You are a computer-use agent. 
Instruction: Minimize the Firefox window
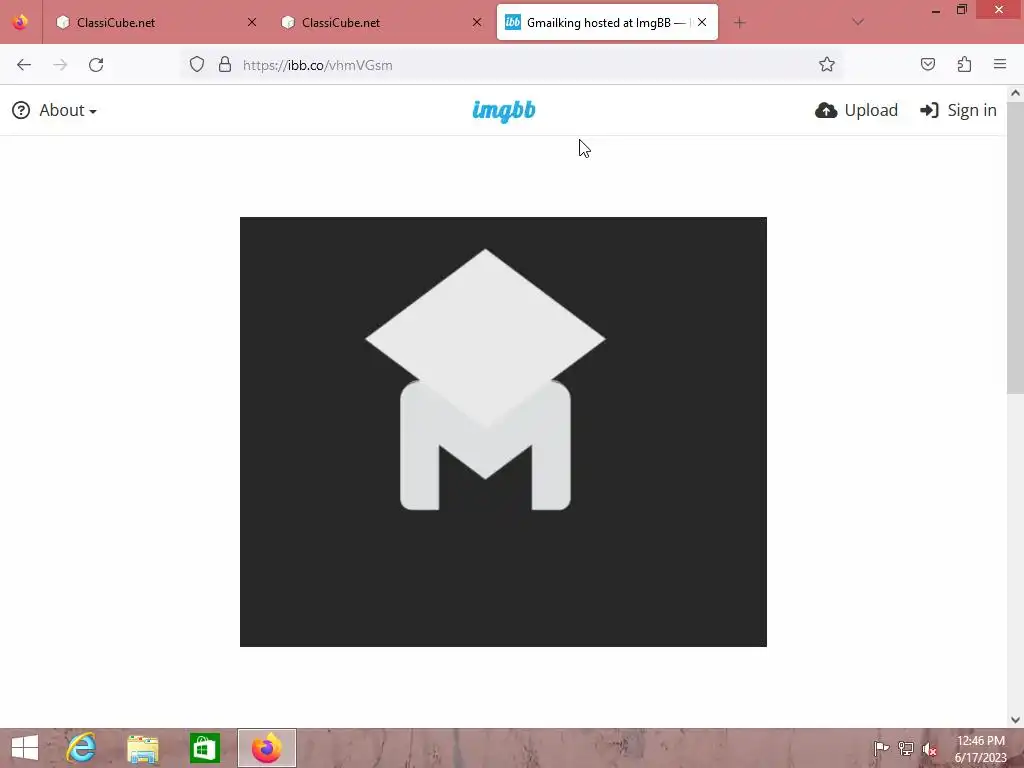pyautogui.click(x=936, y=10)
